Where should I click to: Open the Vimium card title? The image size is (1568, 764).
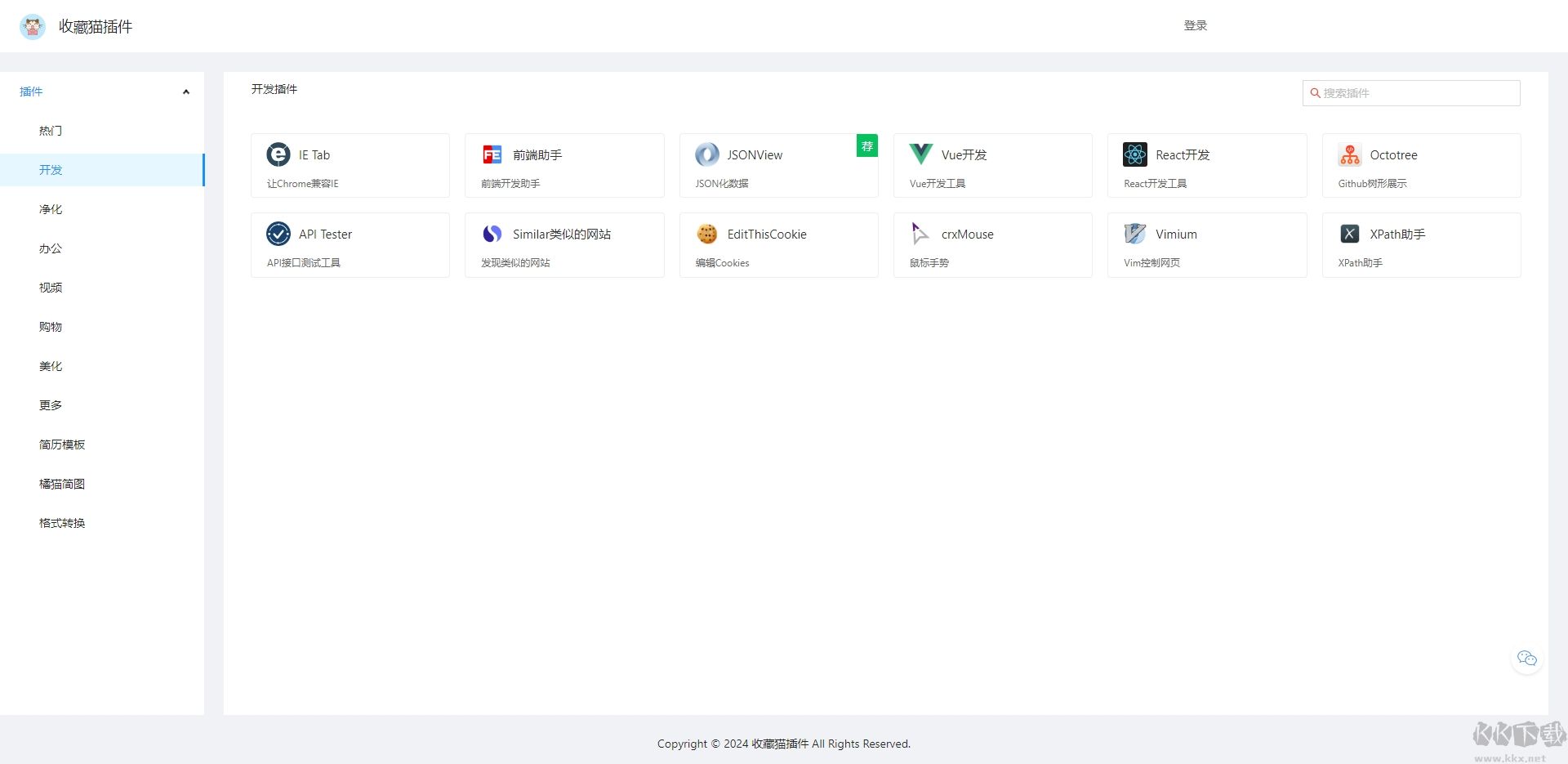pyautogui.click(x=1176, y=234)
